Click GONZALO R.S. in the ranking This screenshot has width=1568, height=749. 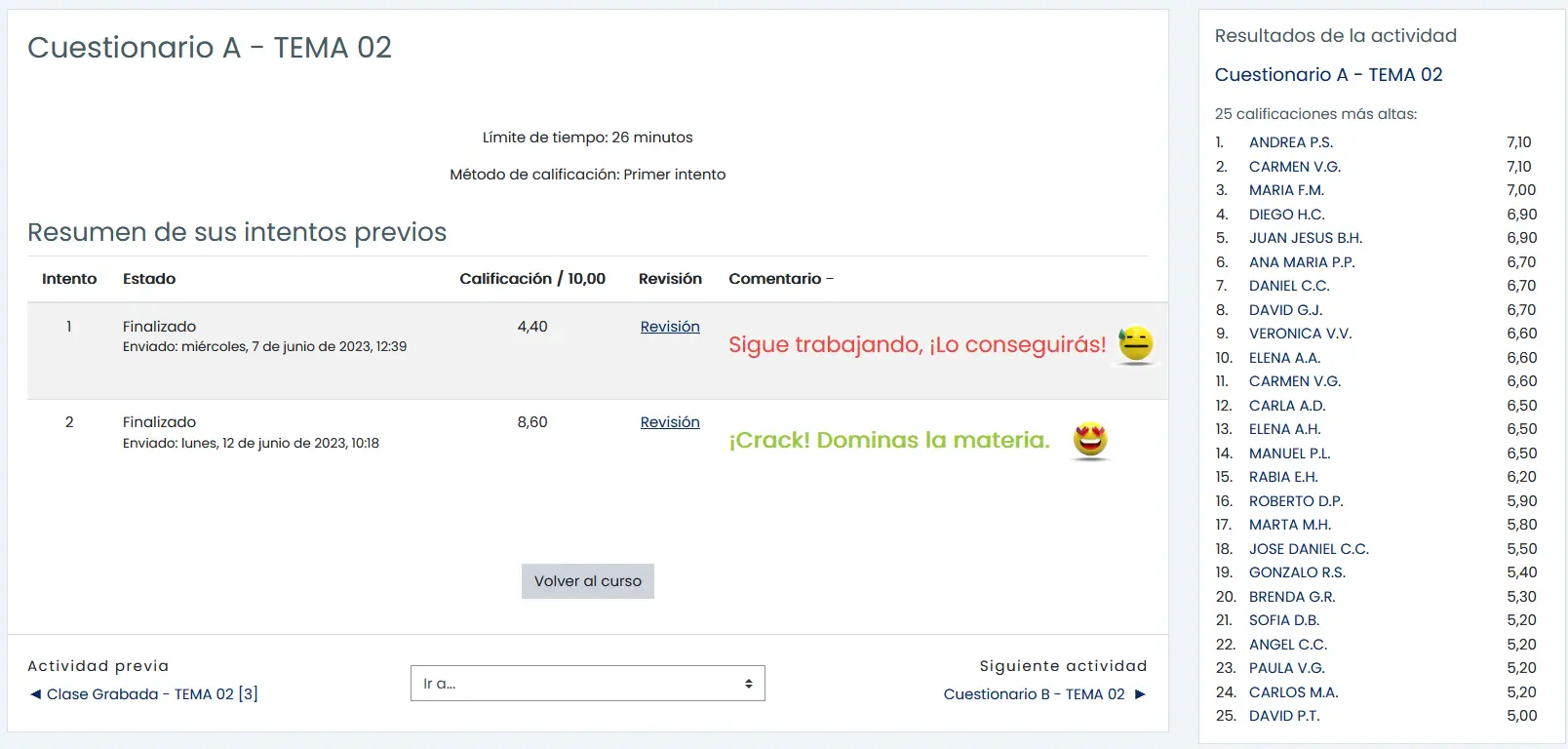tap(1297, 572)
